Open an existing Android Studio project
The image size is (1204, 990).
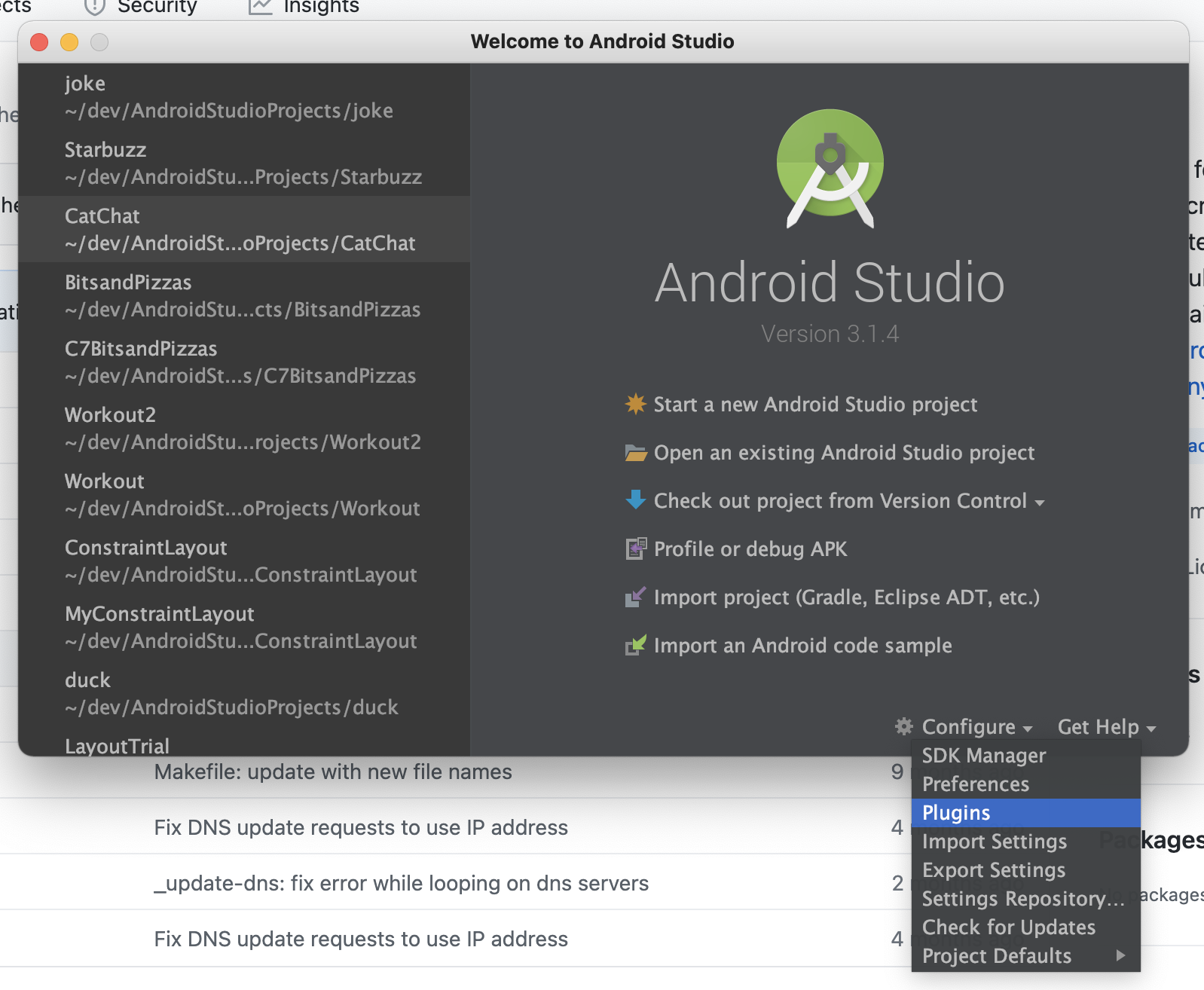pos(844,453)
